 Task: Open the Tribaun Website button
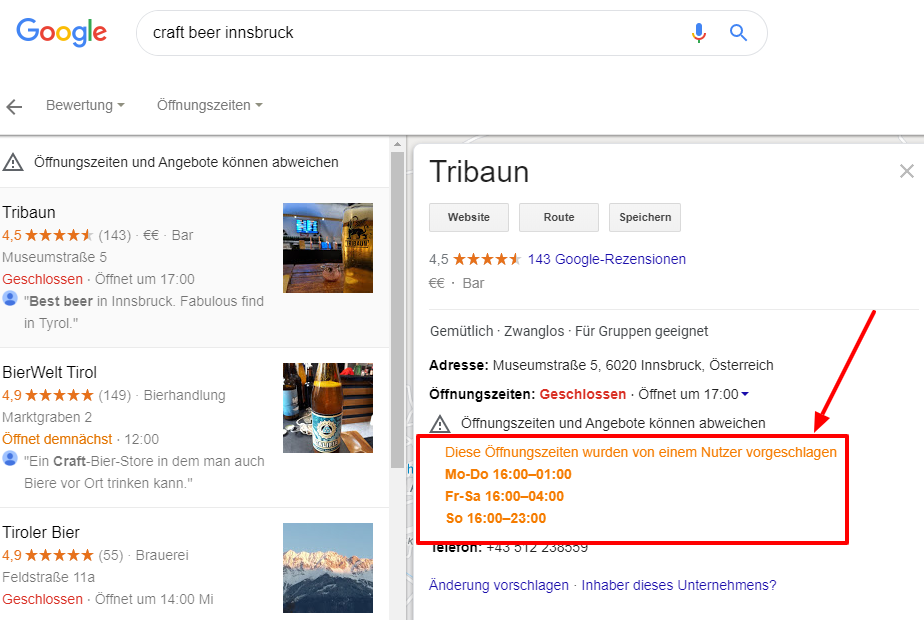click(468, 217)
